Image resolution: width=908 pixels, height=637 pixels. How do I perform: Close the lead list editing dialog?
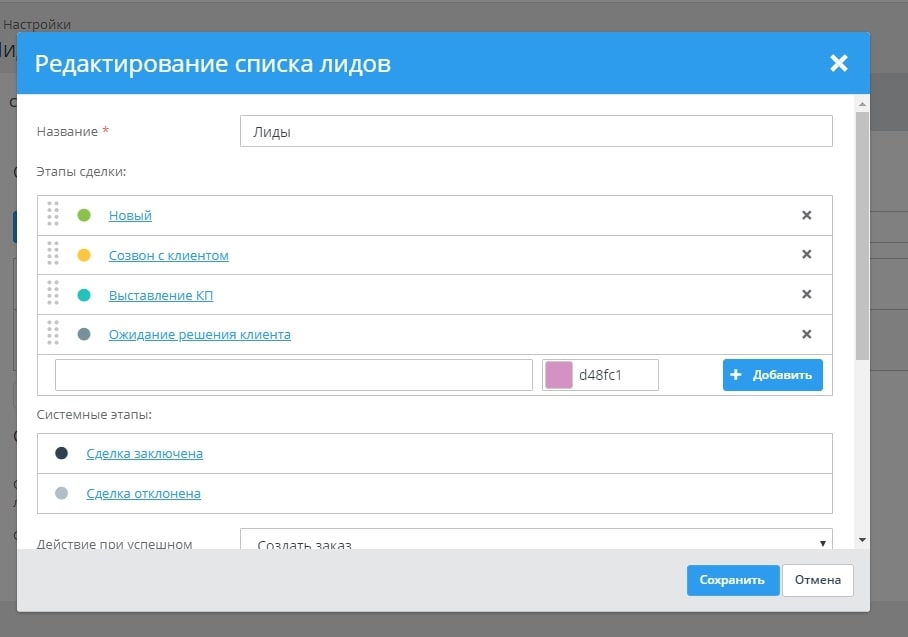click(x=839, y=63)
